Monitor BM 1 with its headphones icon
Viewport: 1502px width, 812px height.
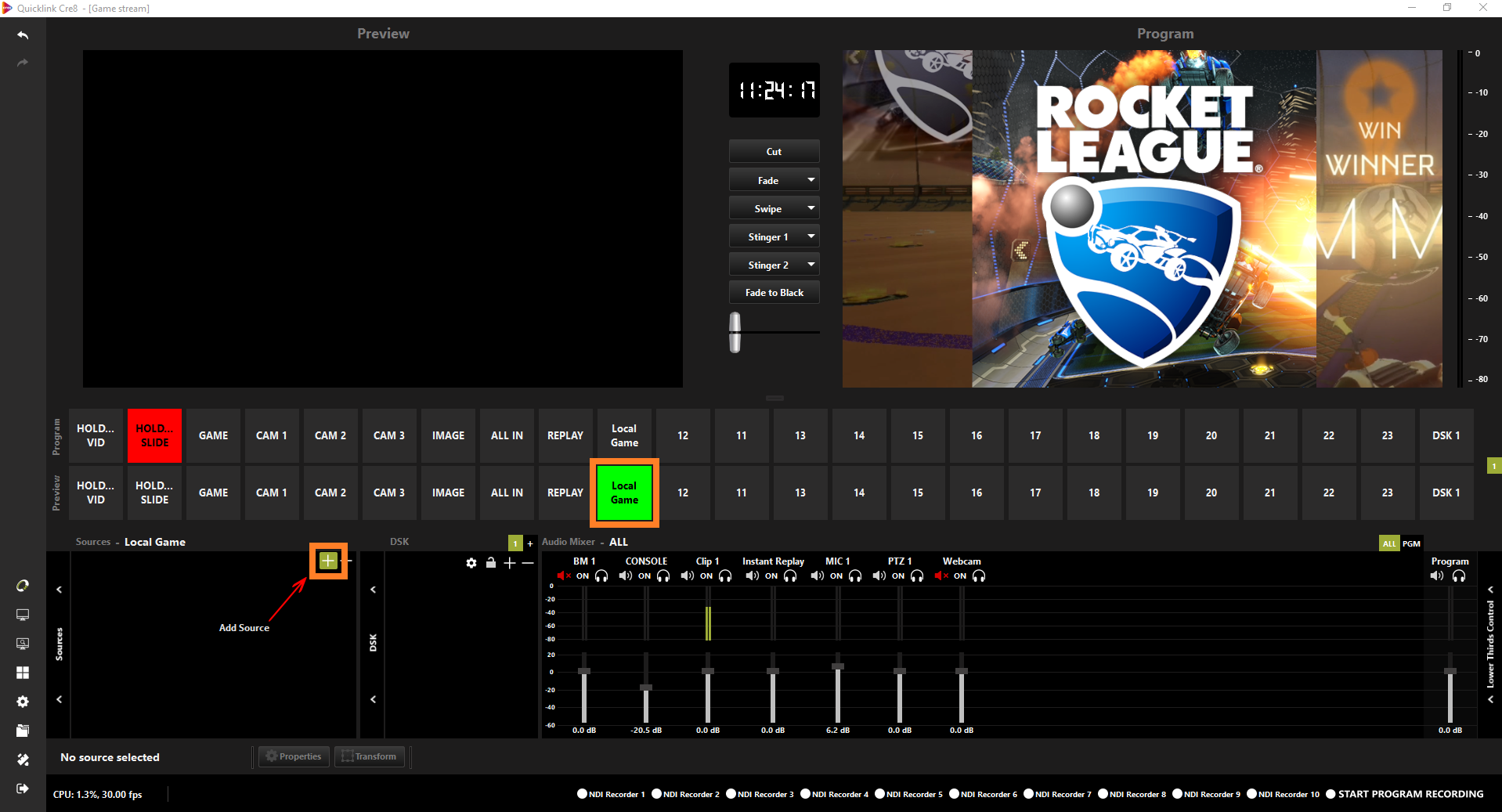click(601, 576)
